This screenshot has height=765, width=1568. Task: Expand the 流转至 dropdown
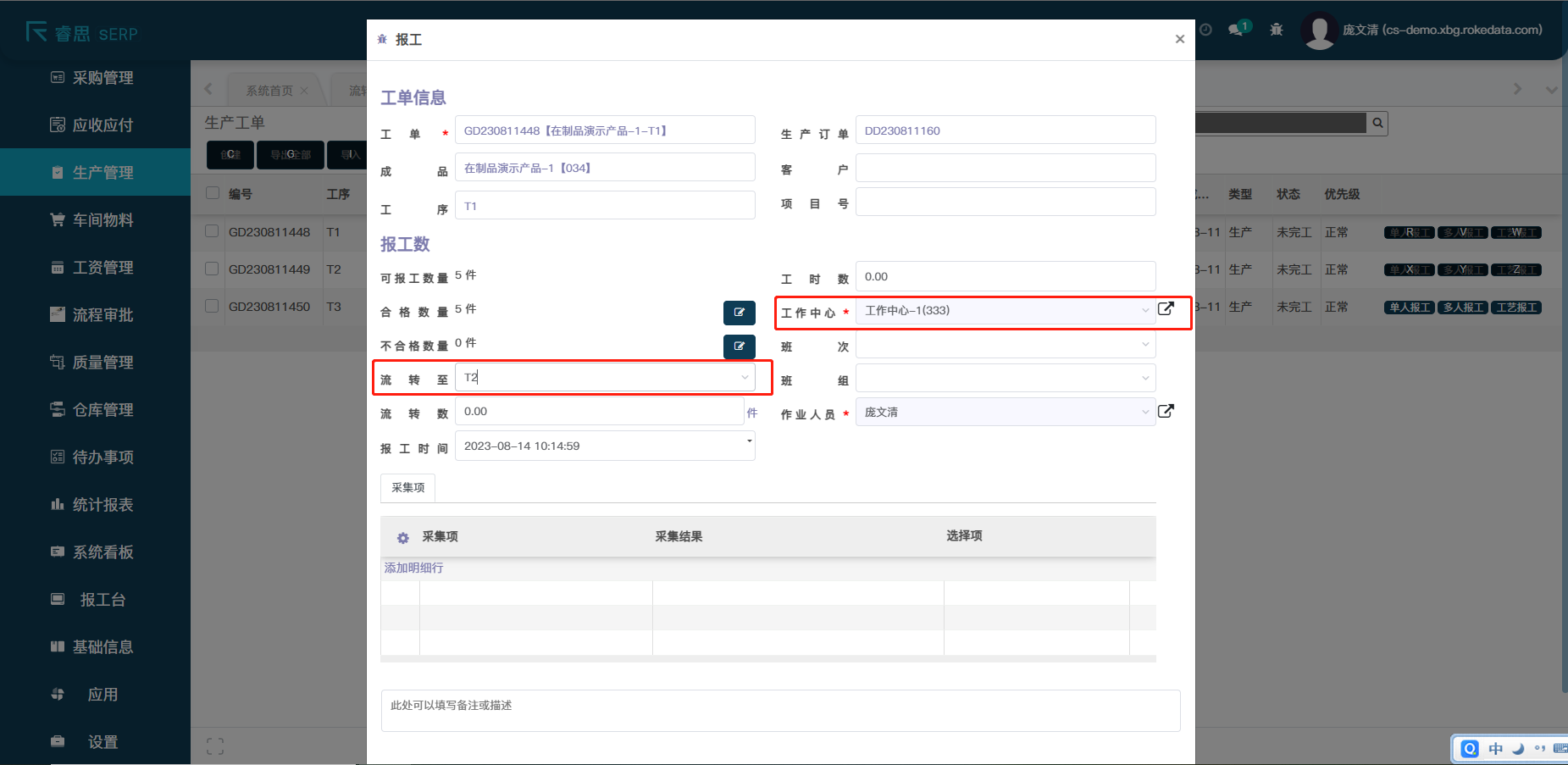click(745, 378)
